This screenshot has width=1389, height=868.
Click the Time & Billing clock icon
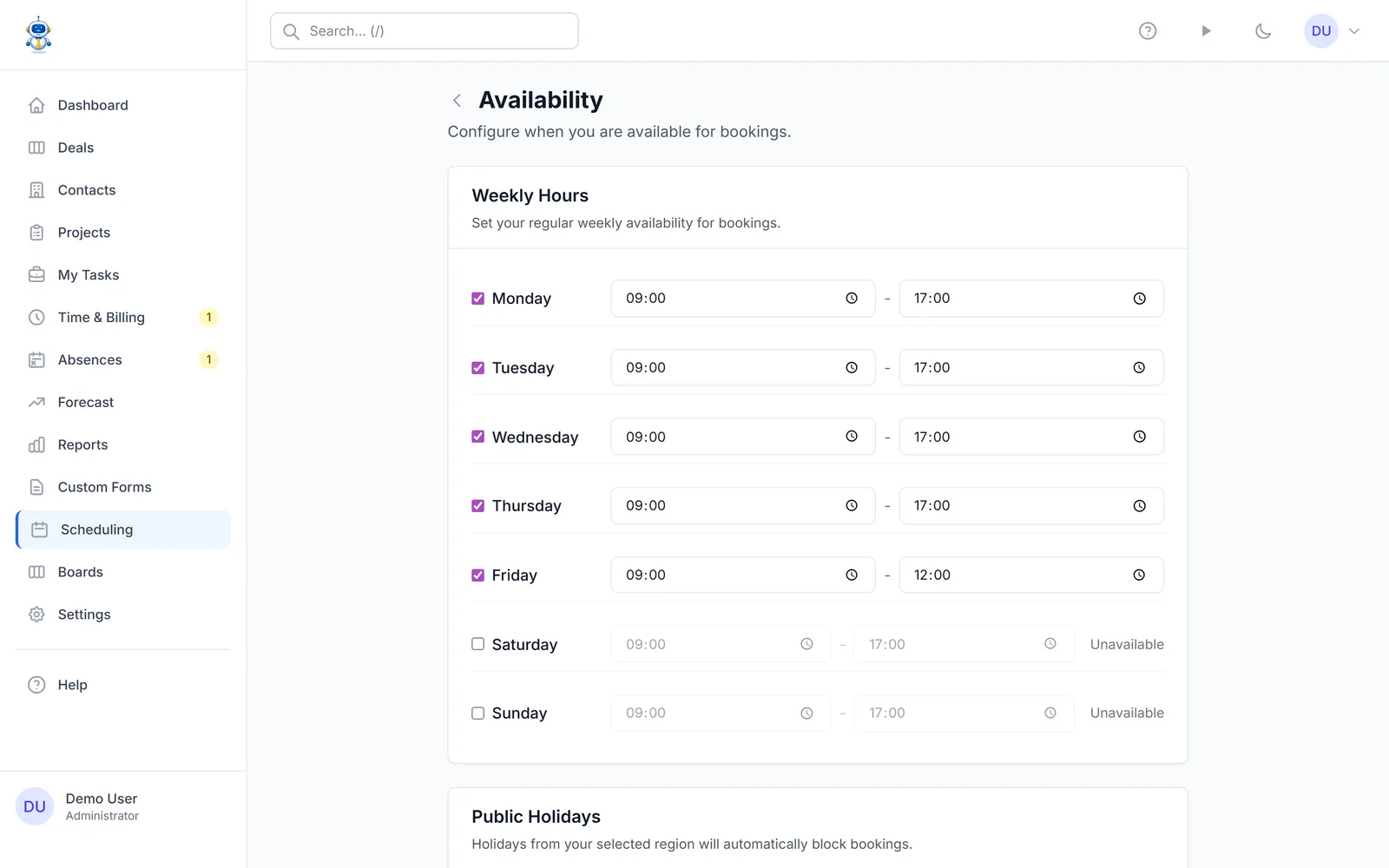[x=36, y=318]
